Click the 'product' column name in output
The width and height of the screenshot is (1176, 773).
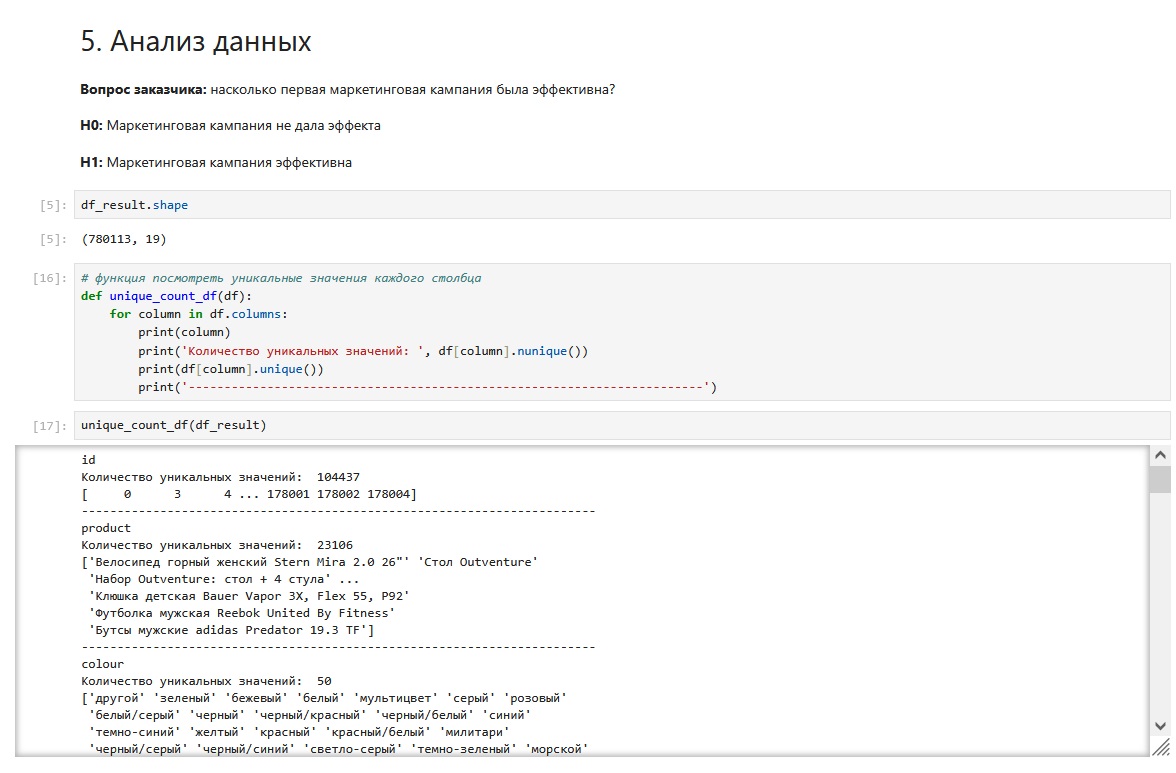pos(106,528)
